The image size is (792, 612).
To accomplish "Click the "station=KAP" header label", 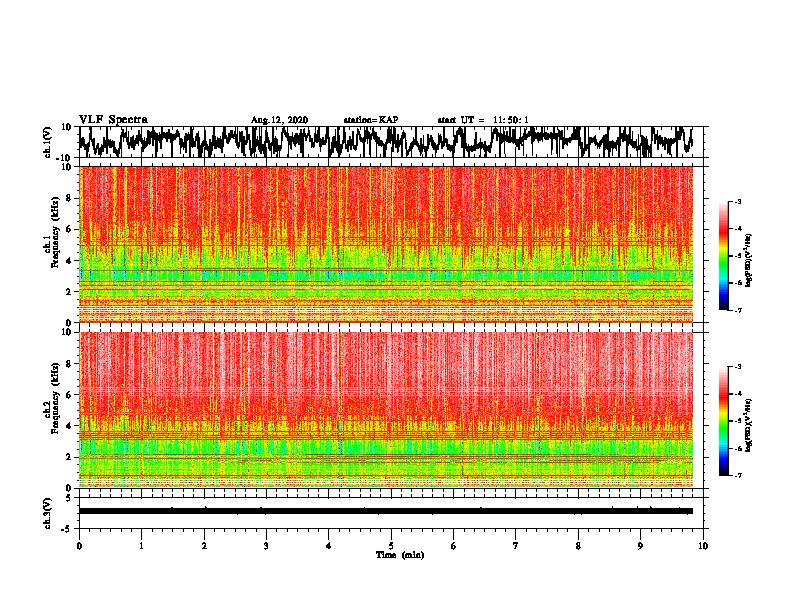I will [371, 120].
